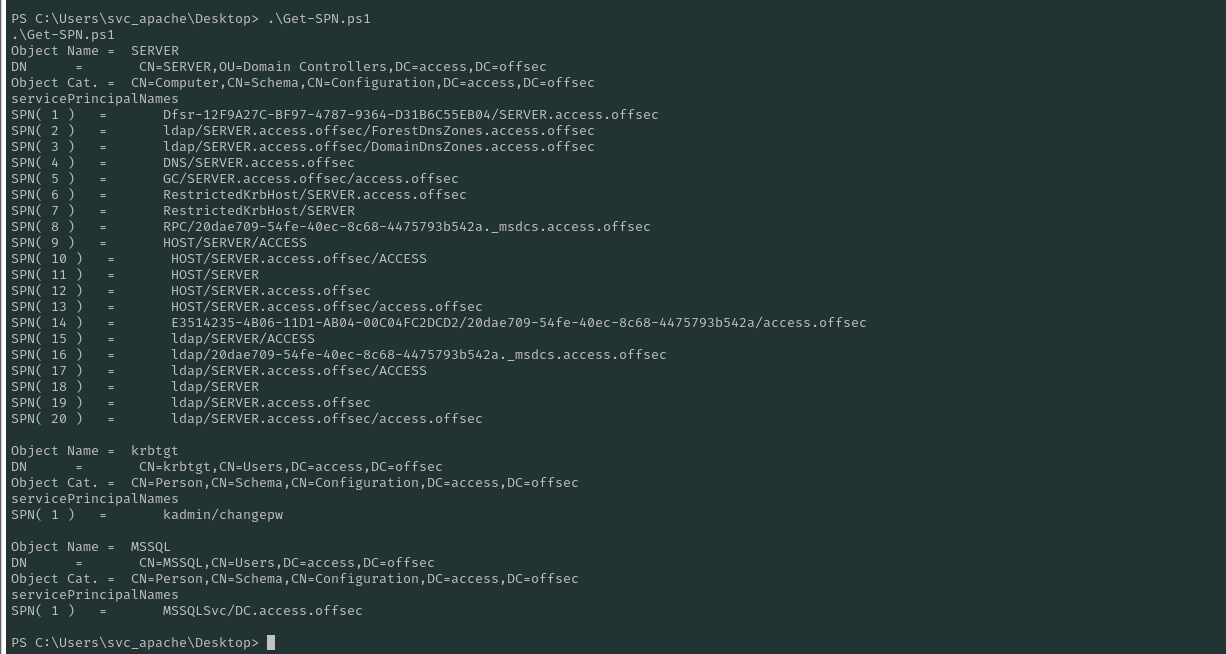Click the RPC SPN entry with GUID

pyautogui.click(x=406, y=227)
